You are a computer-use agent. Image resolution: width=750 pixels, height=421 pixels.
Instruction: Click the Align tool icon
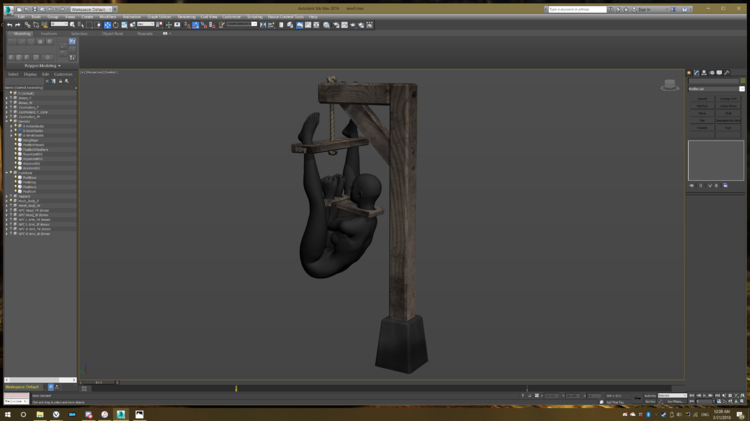coord(271,25)
